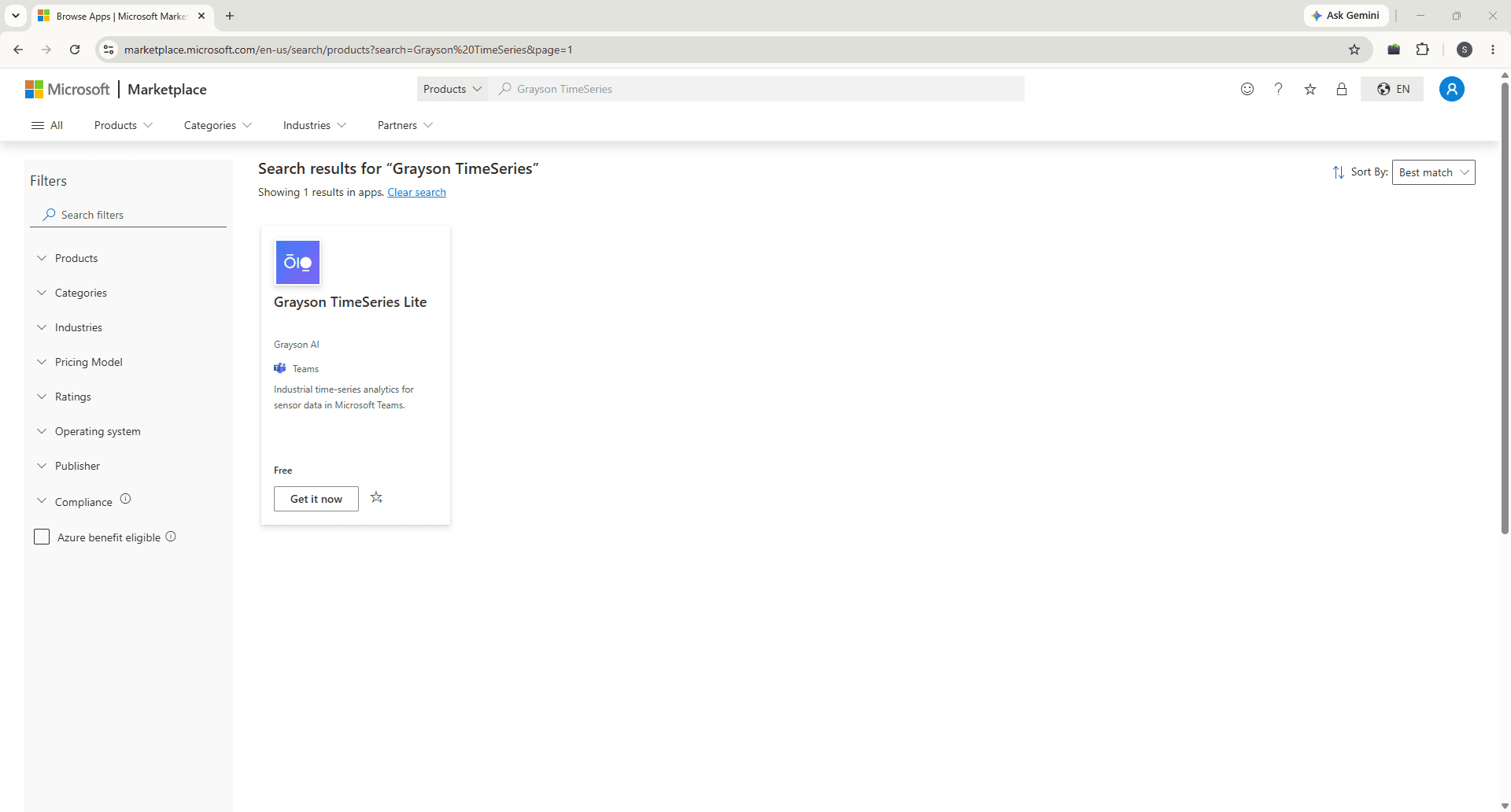This screenshot has width=1511, height=812.
Task: Expand the Publisher filter
Action: pyautogui.click(x=68, y=466)
